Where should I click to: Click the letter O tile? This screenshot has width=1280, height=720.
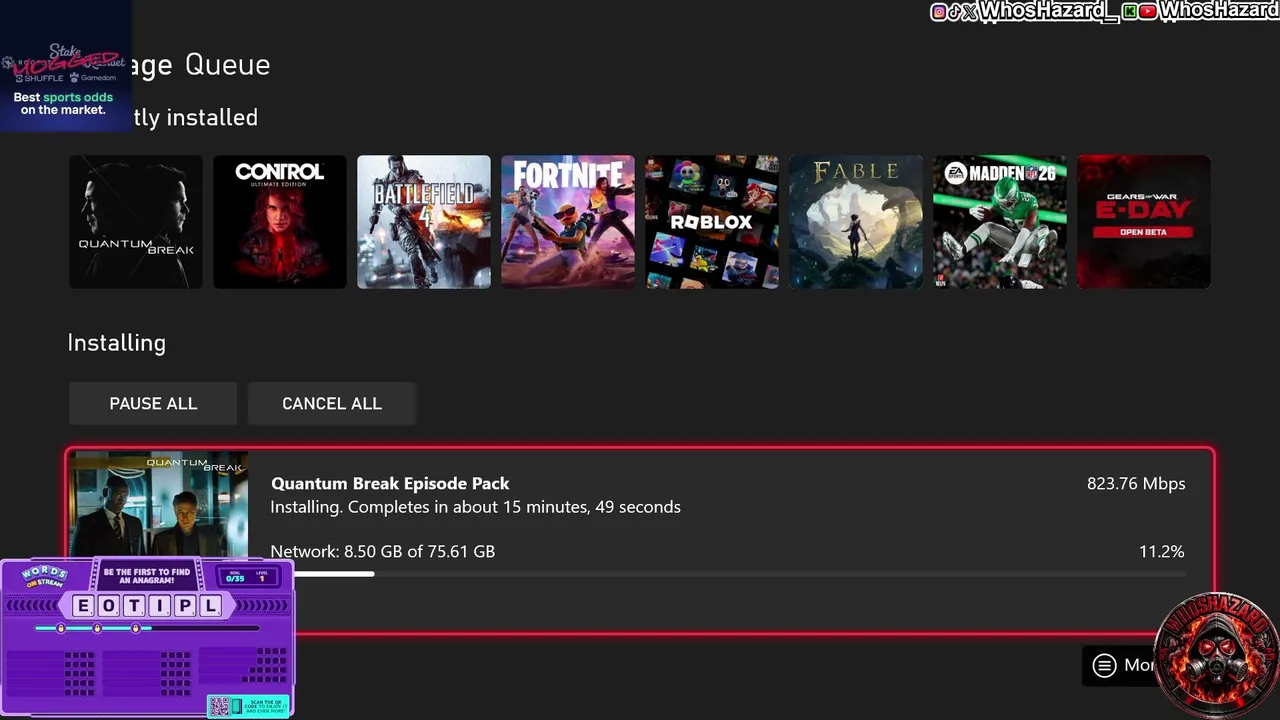coord(109,606)
